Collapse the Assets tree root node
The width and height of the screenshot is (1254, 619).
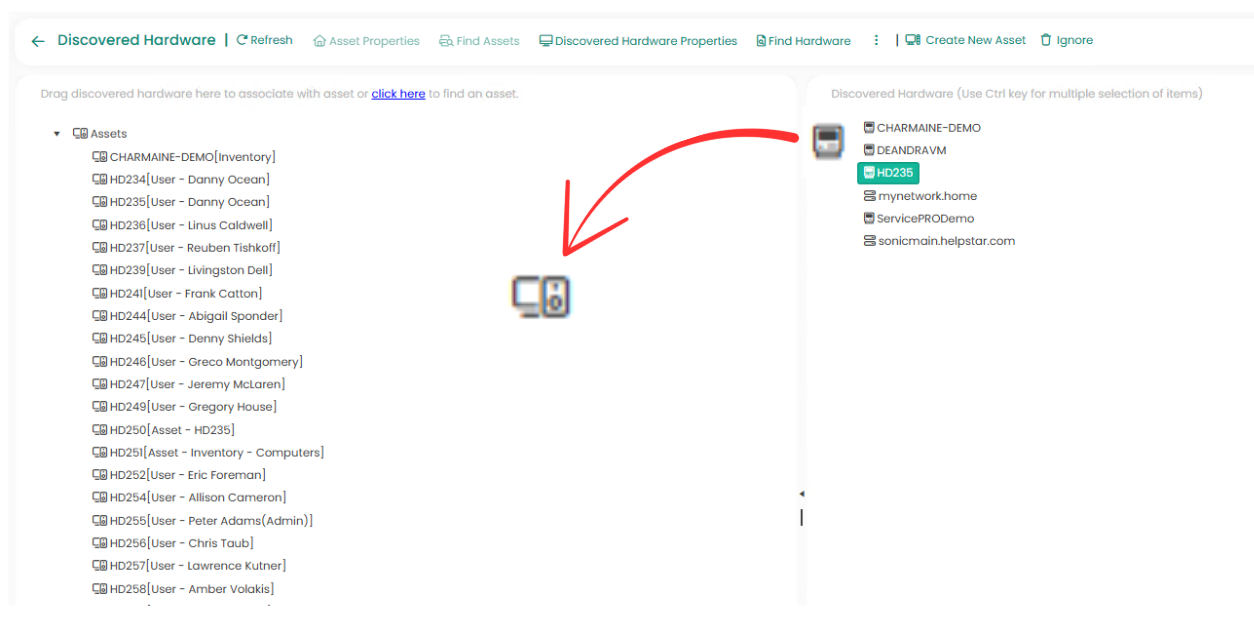point(57,134)
